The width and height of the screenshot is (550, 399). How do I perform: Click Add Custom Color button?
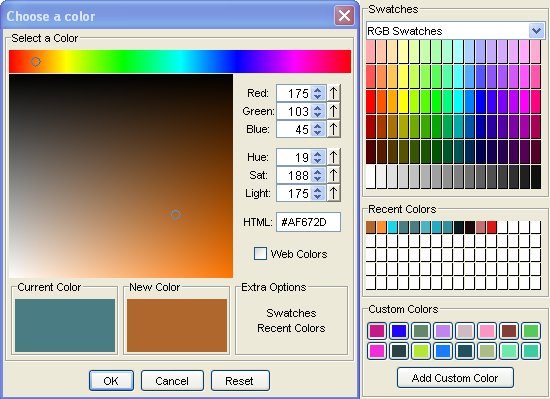coord(455,378)
